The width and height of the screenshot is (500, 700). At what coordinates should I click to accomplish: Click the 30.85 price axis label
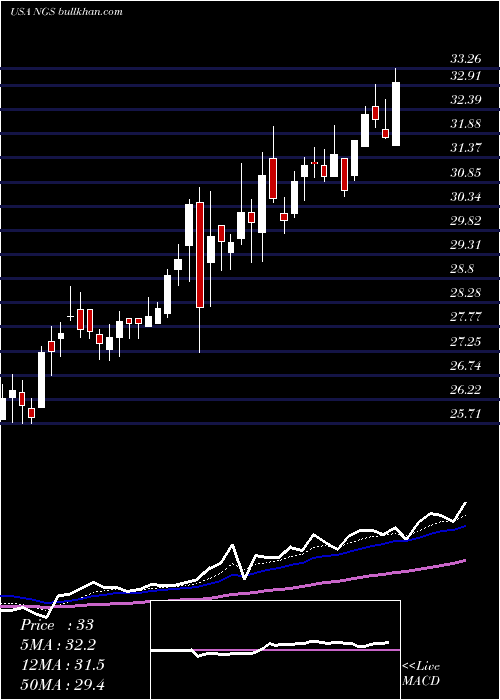point(466,172)
